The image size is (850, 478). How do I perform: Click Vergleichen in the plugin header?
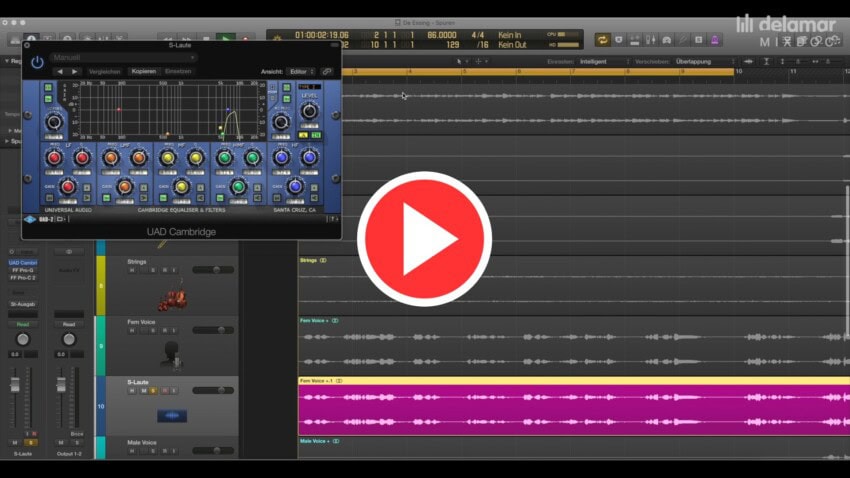pos(104,72)
